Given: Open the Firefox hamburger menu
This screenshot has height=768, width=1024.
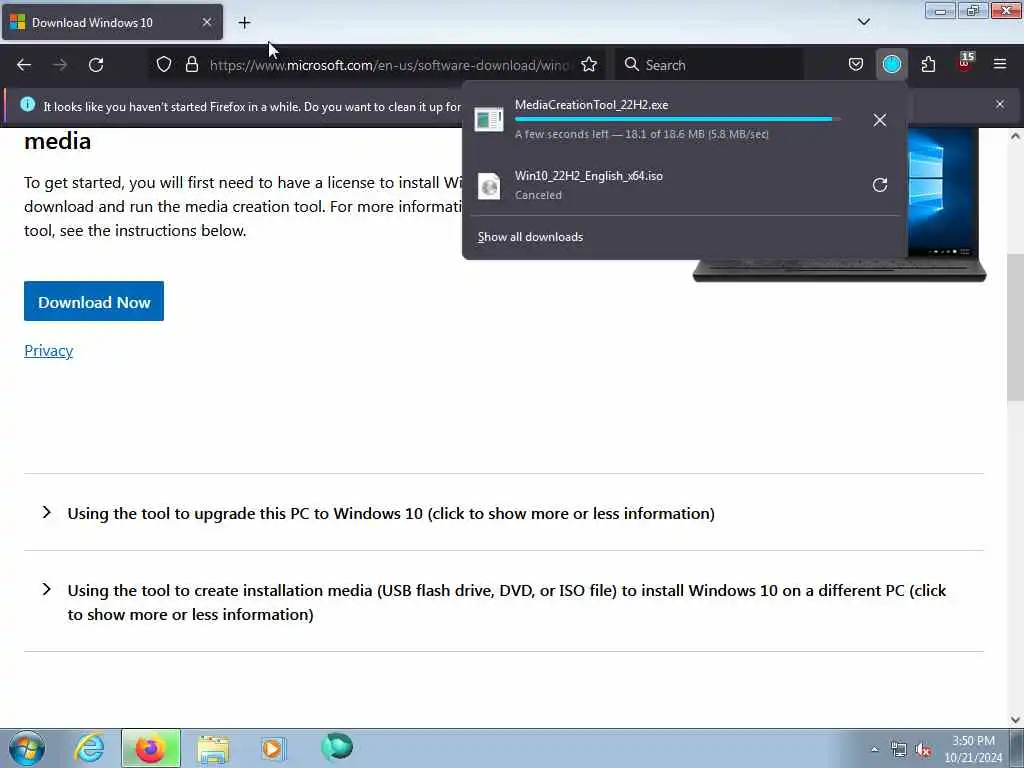Looking at the screenshot, I should (x=1000, y=64).
